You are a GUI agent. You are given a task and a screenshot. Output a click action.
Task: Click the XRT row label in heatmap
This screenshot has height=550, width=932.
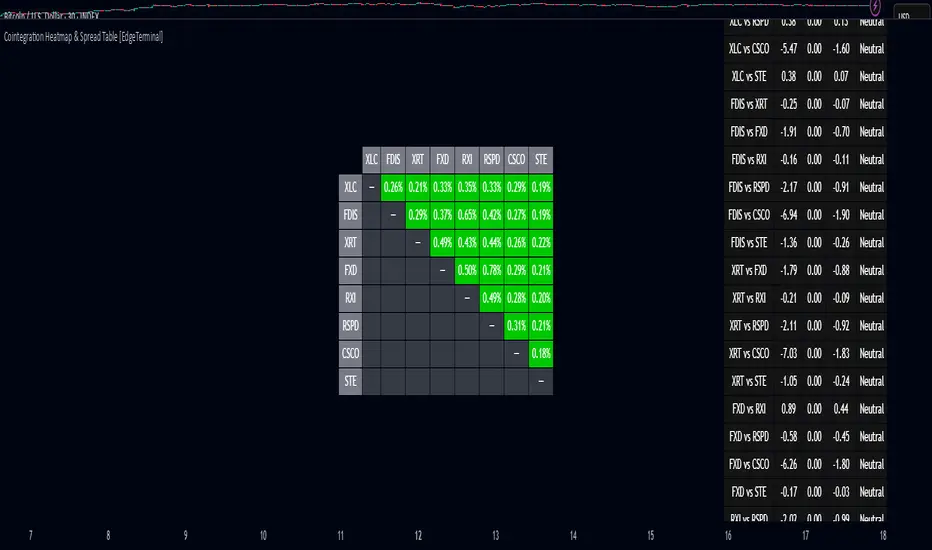(x=350, y=241)
